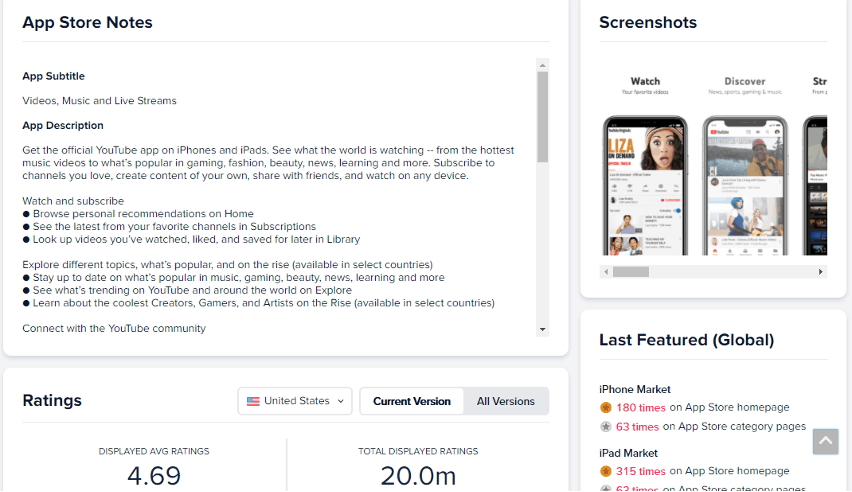Click description scrollbar down arrow

point(542,329)
